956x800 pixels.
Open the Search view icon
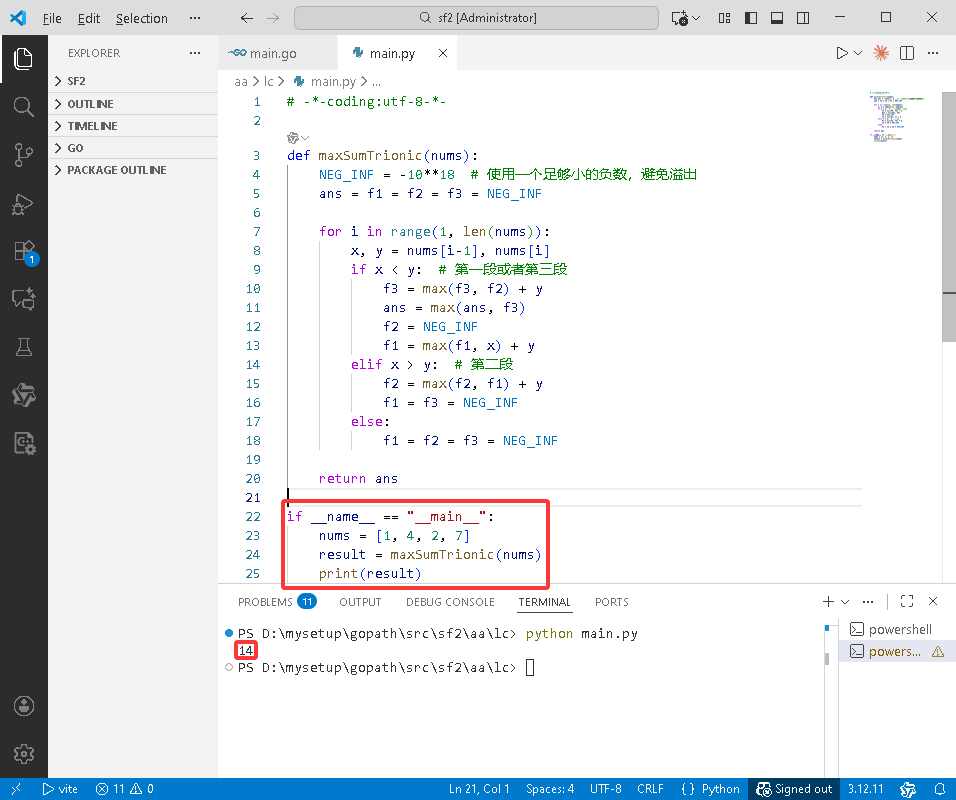coord(23,107)
